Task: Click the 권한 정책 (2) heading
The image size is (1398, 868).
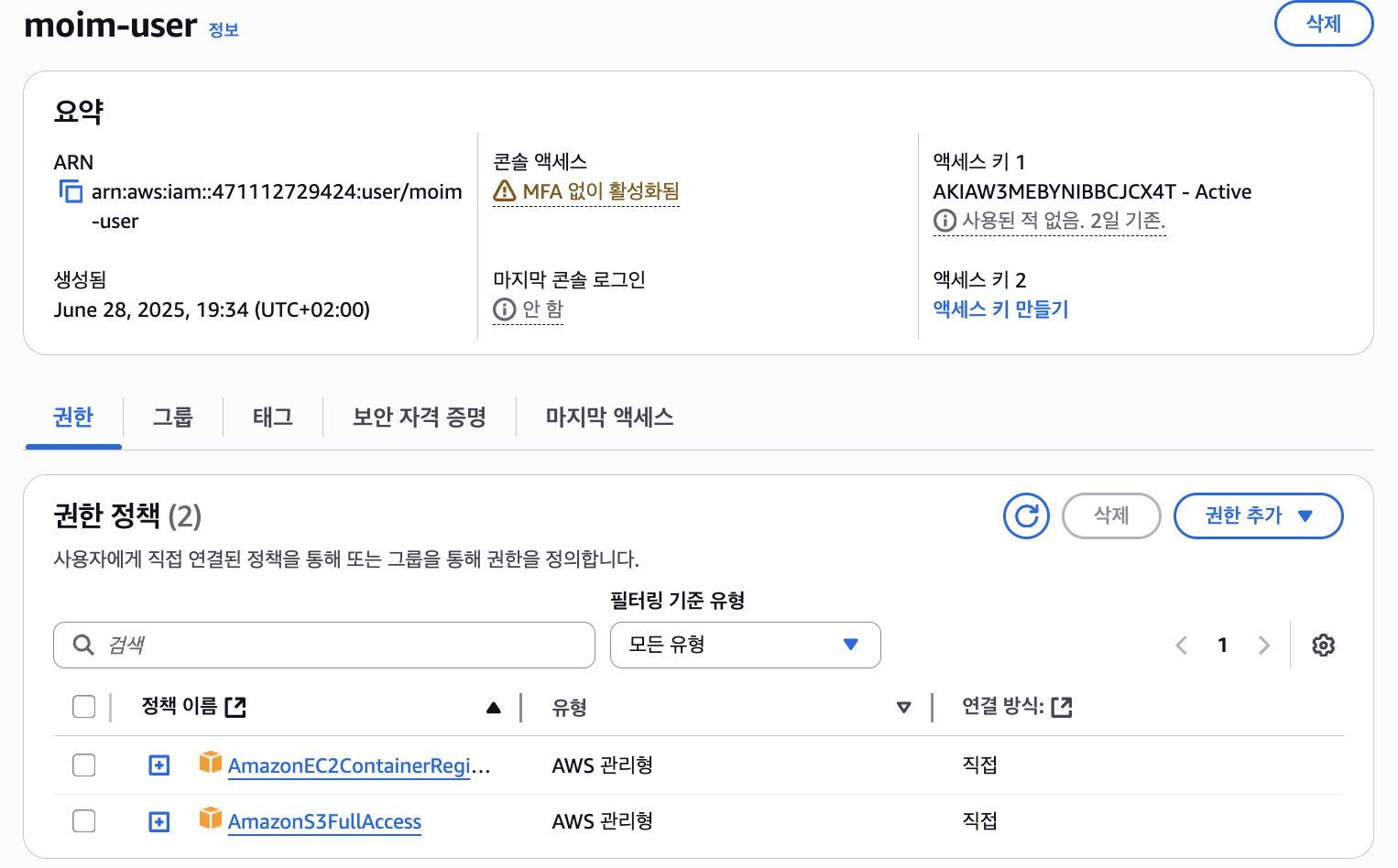Action: click(127, 515)
